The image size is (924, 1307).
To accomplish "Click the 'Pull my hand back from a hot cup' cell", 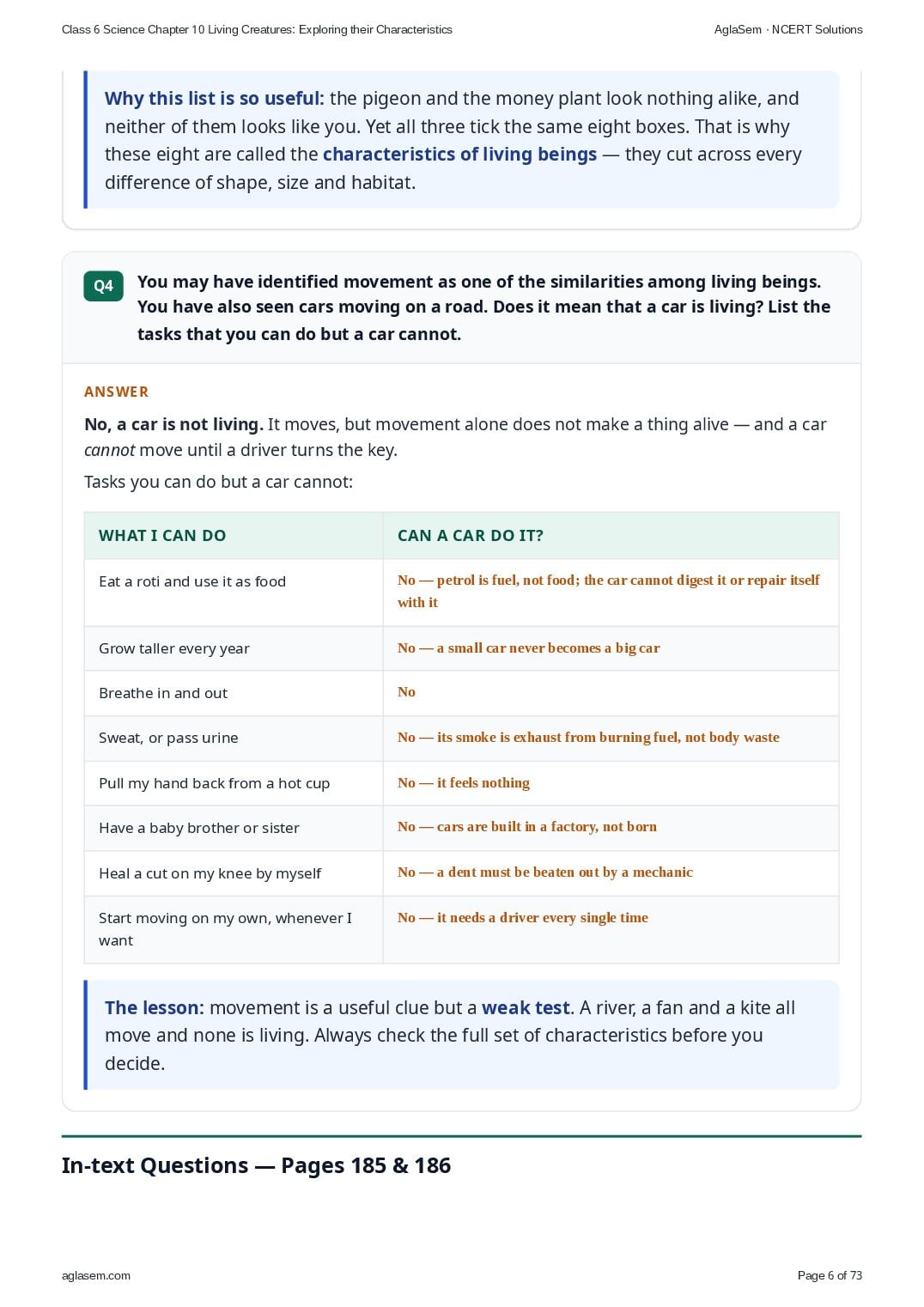I will [234, 783].
